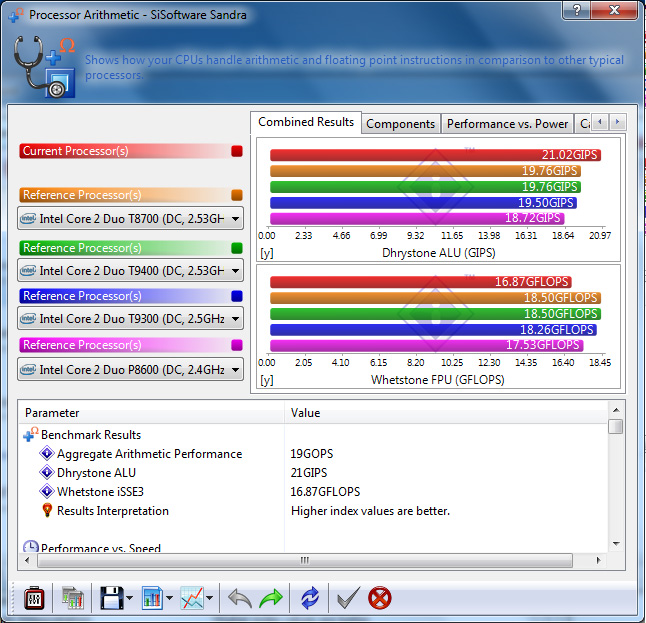Image resolution: width=646 pixels, height=623 pixels.
Task: Click the Performance vs. Speed clock icon
Action: pyautogui.click(x=30, y=546)
